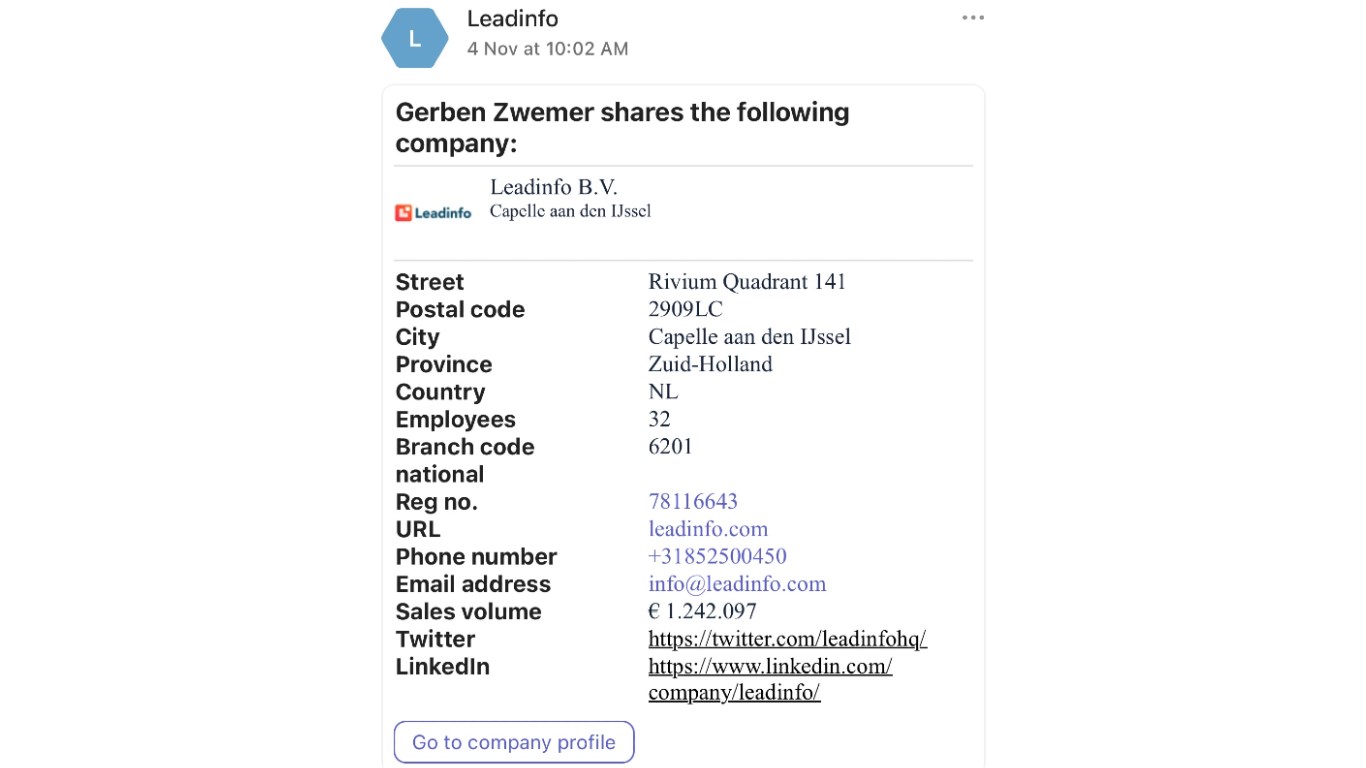Call the phone number +31852500450
This screenshot has height=768, width=1366.
coord(717,556)
